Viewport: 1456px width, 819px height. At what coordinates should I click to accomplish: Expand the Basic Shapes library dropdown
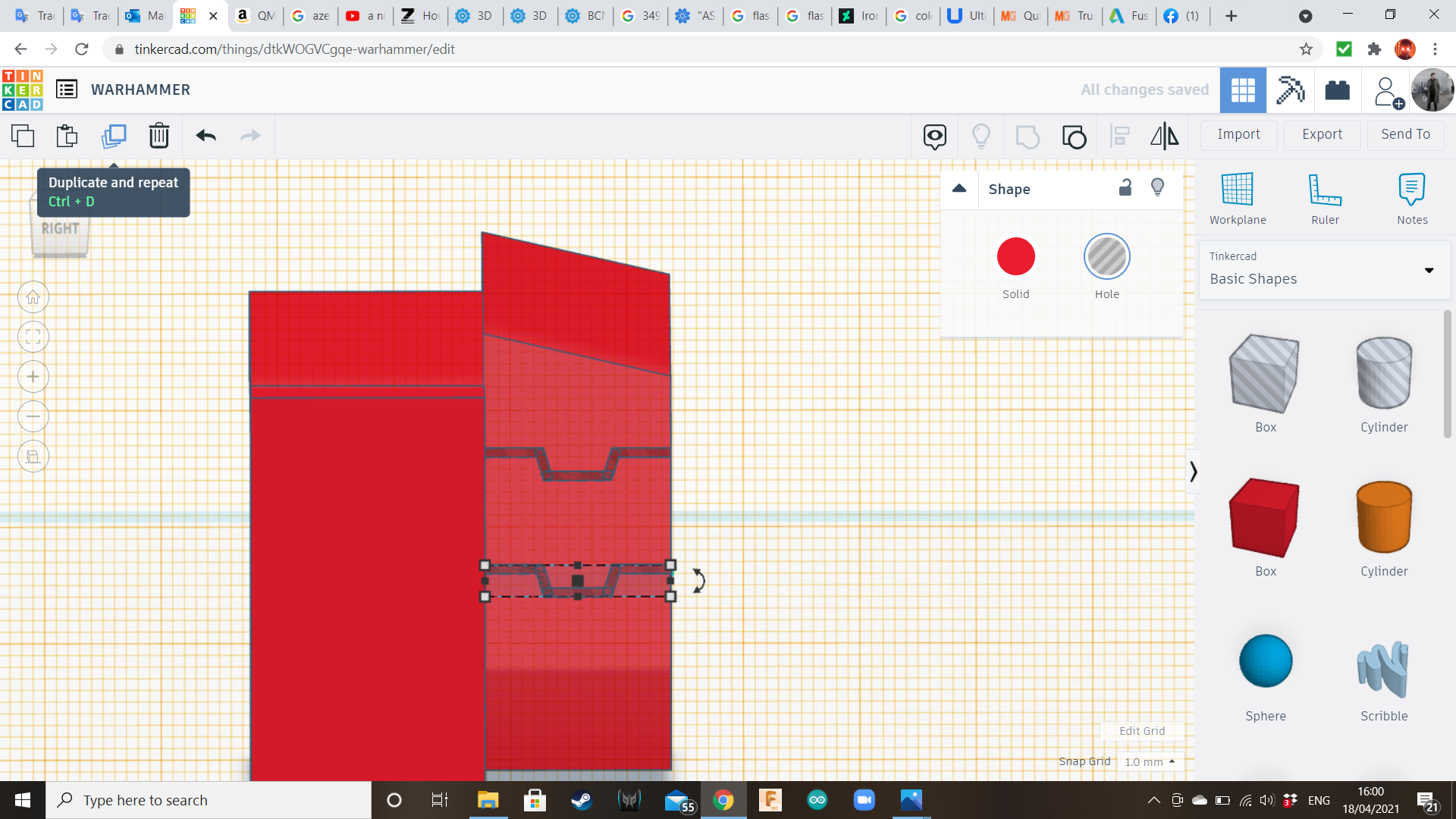pyautogui.click(x=1429, y=270)
